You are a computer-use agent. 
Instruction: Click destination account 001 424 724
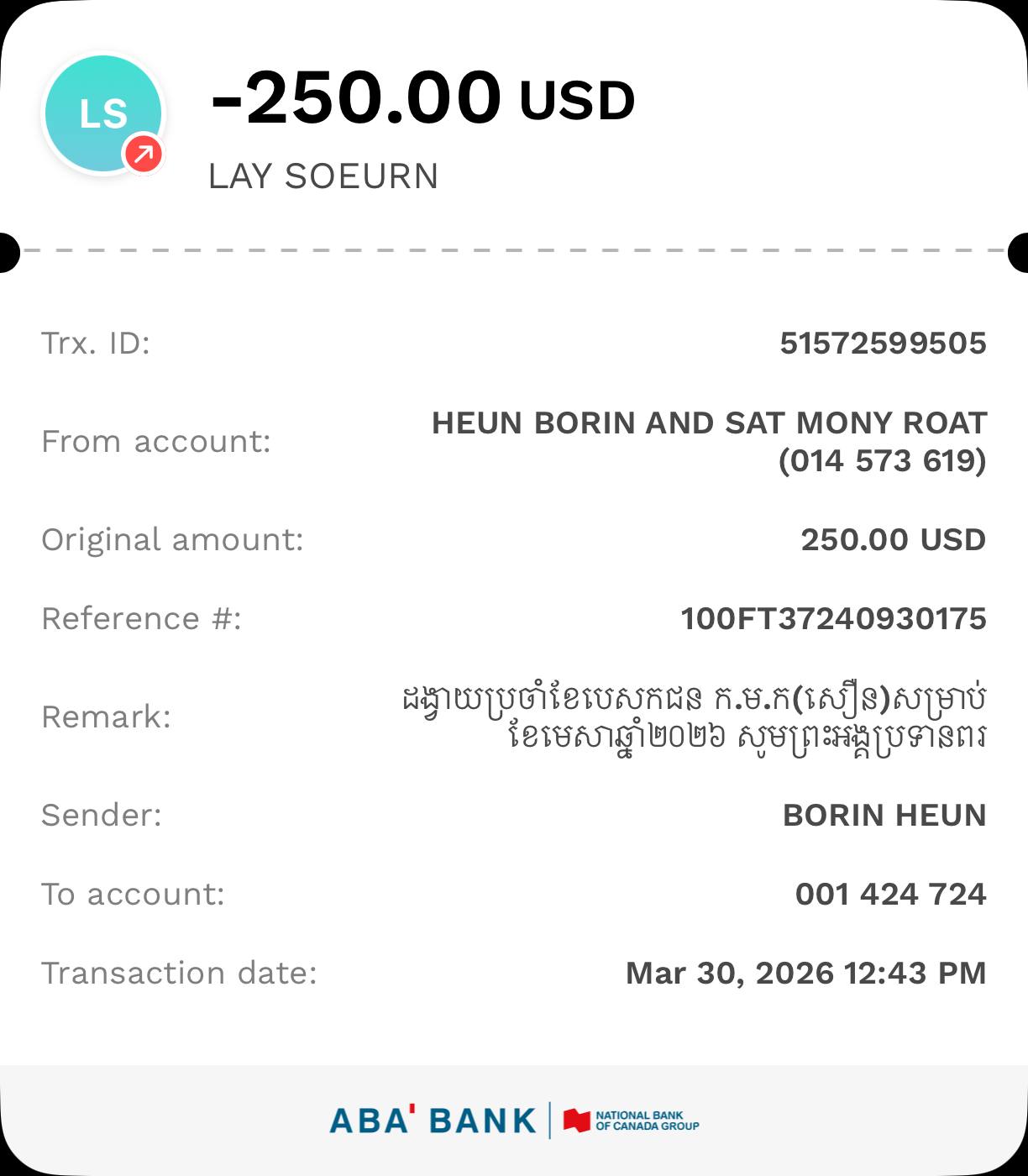tap(890, 894)
